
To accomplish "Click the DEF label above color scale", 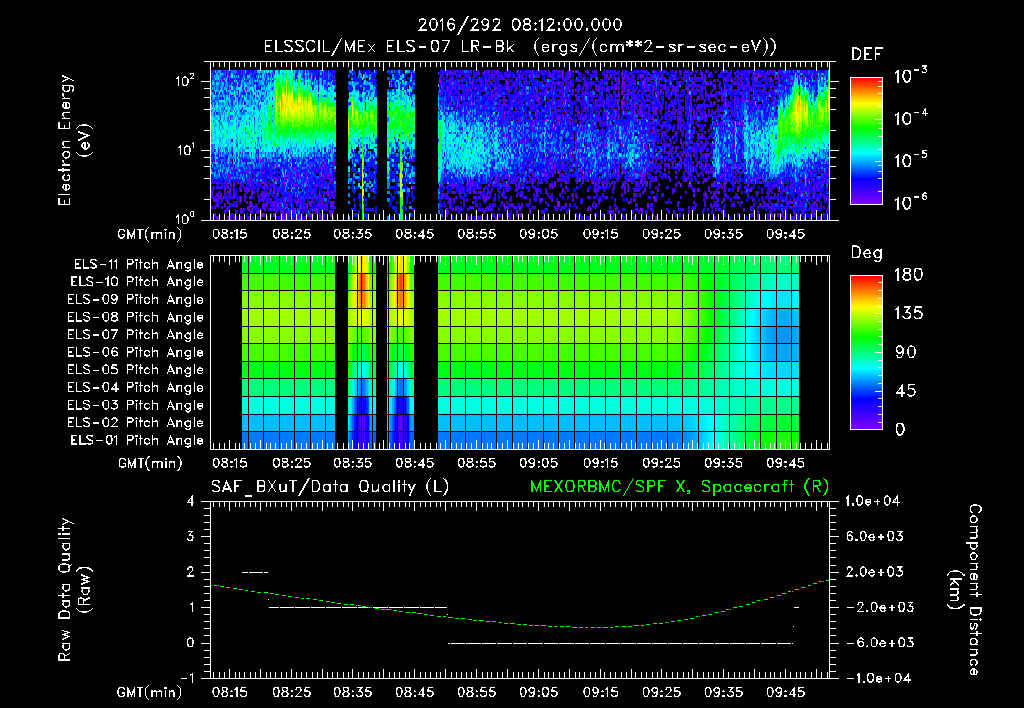I will pos(867,54).
